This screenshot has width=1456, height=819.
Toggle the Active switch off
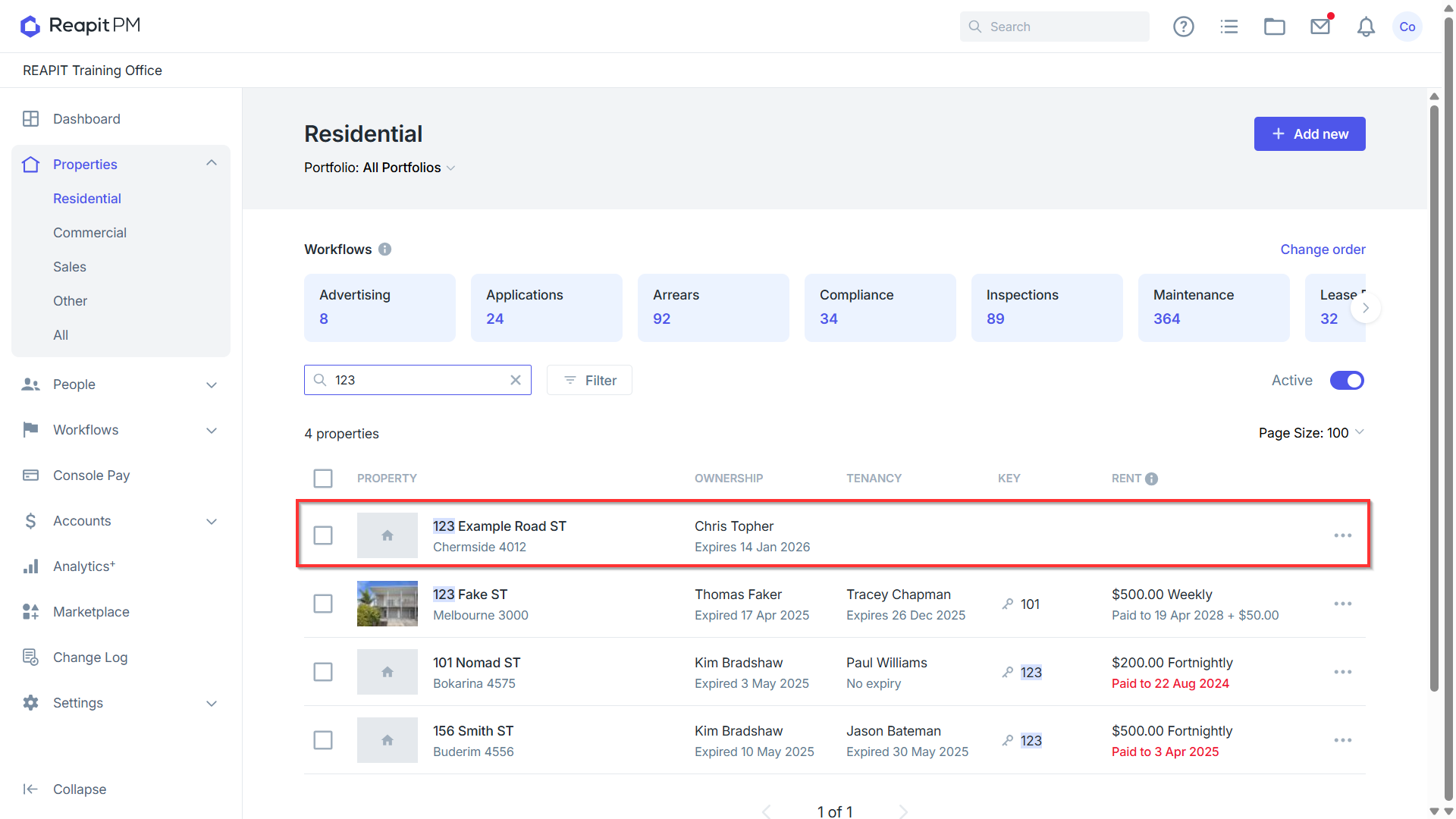click(1347, 381)
